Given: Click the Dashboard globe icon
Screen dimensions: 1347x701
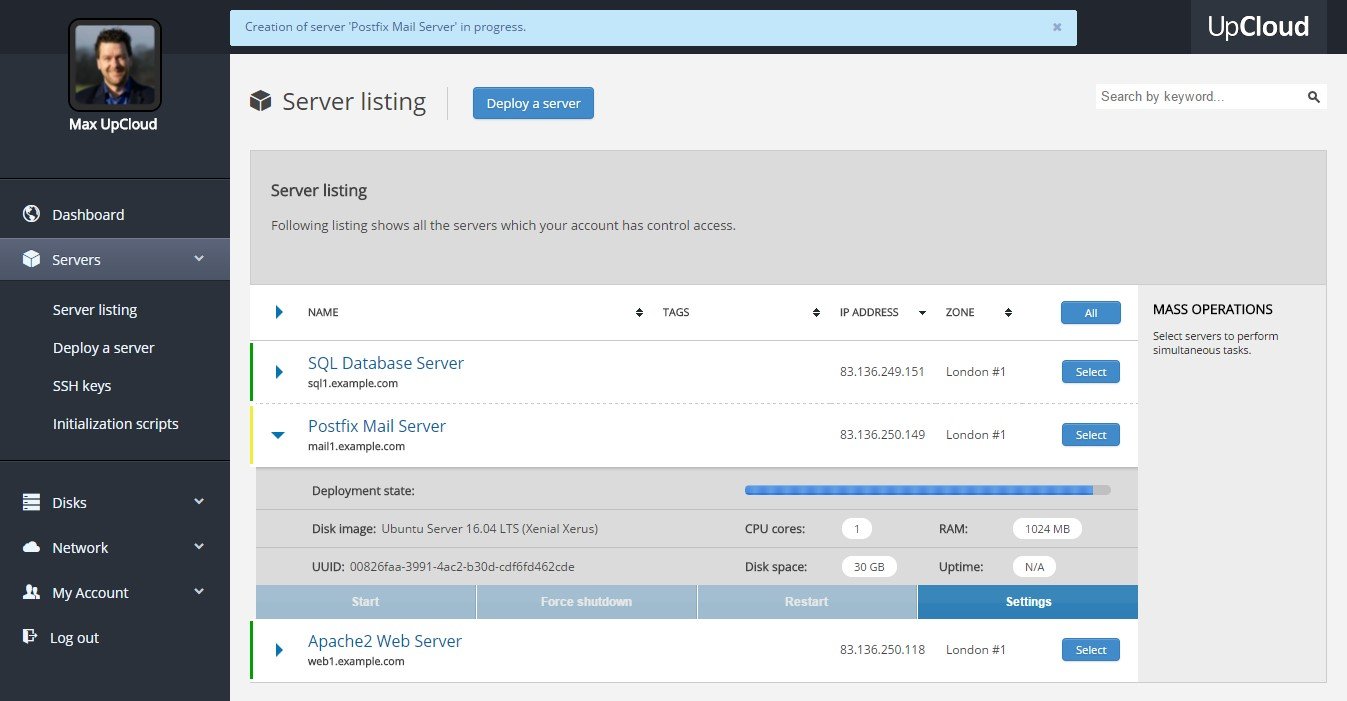Looking at the screenshot, I should pos(31,214).
